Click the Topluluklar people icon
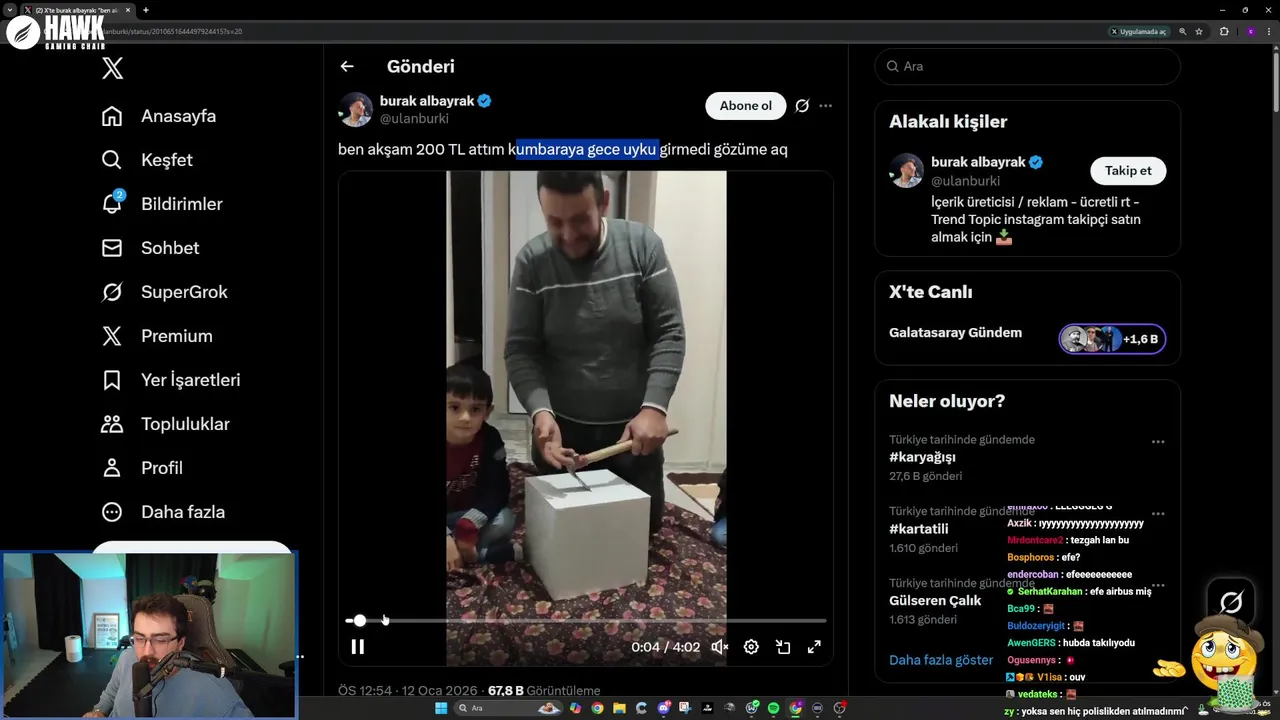The width and height of the screenshot is (1280, 720). click(112, 424)
